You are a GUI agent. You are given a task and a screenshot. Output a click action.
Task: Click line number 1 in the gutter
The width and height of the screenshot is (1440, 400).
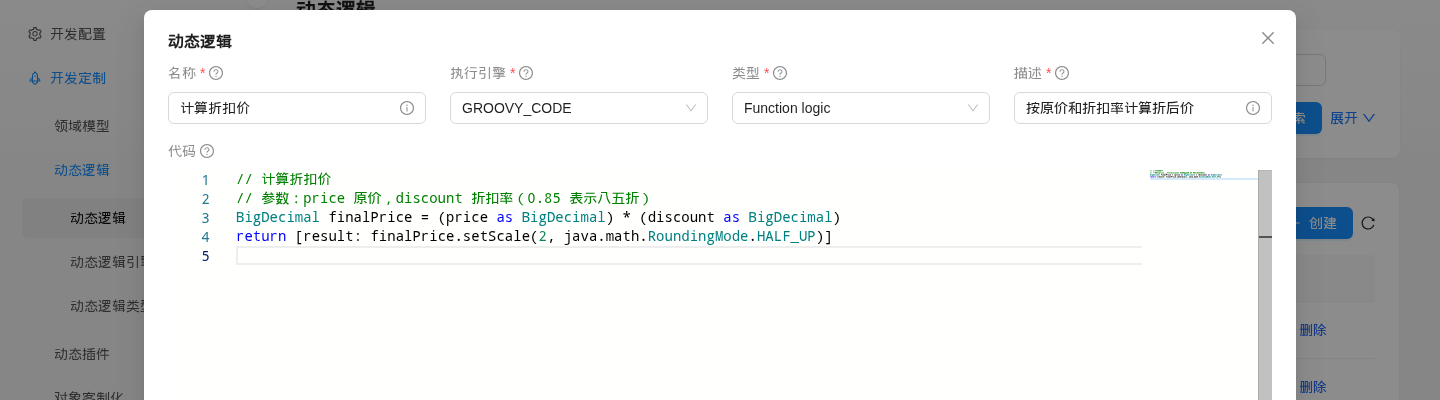[205, 180]
